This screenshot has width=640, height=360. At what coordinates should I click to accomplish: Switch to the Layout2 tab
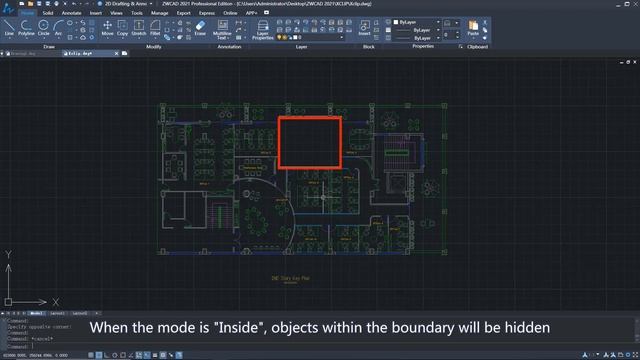click(80, 313)
